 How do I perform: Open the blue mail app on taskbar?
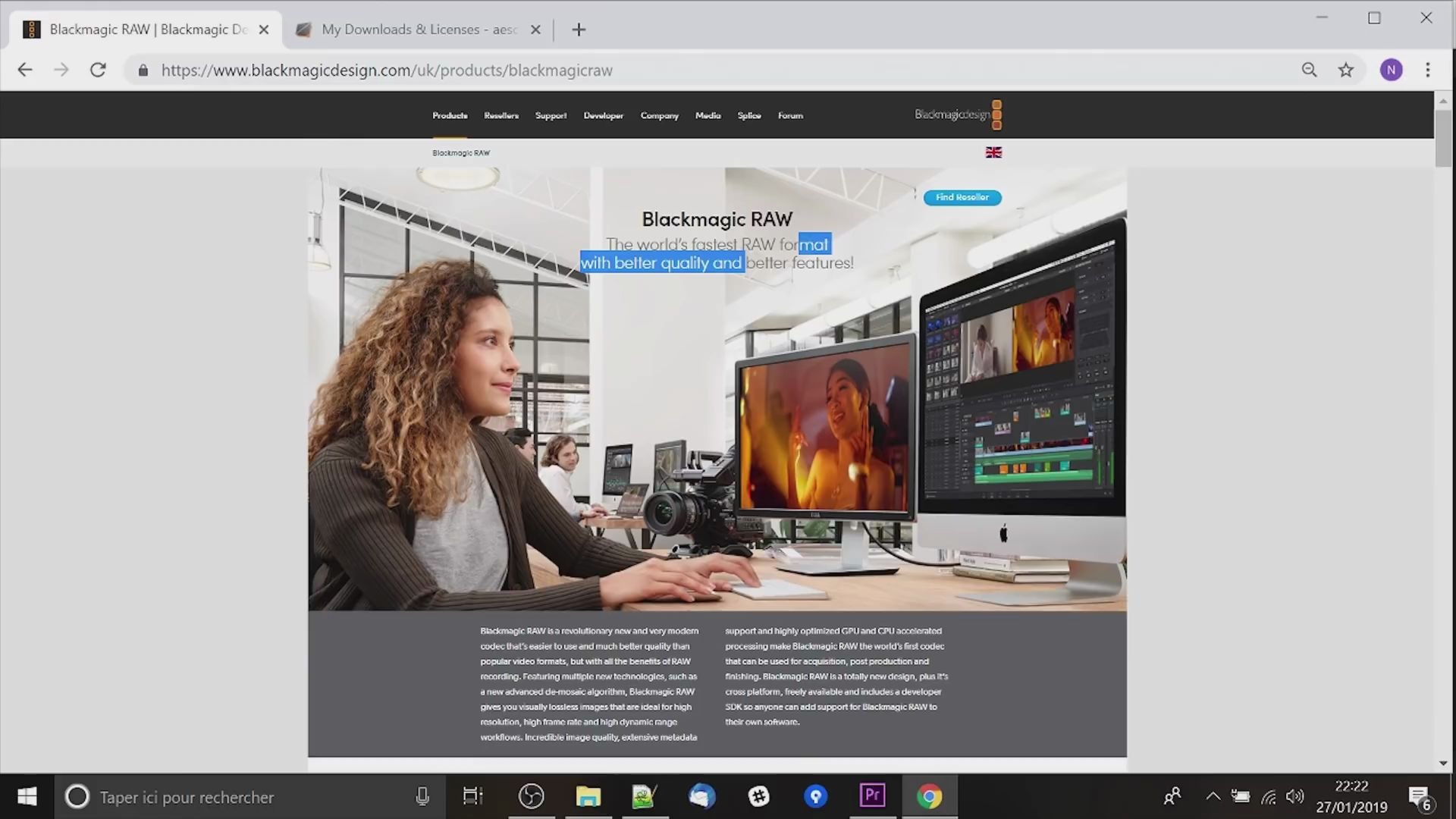701,796
